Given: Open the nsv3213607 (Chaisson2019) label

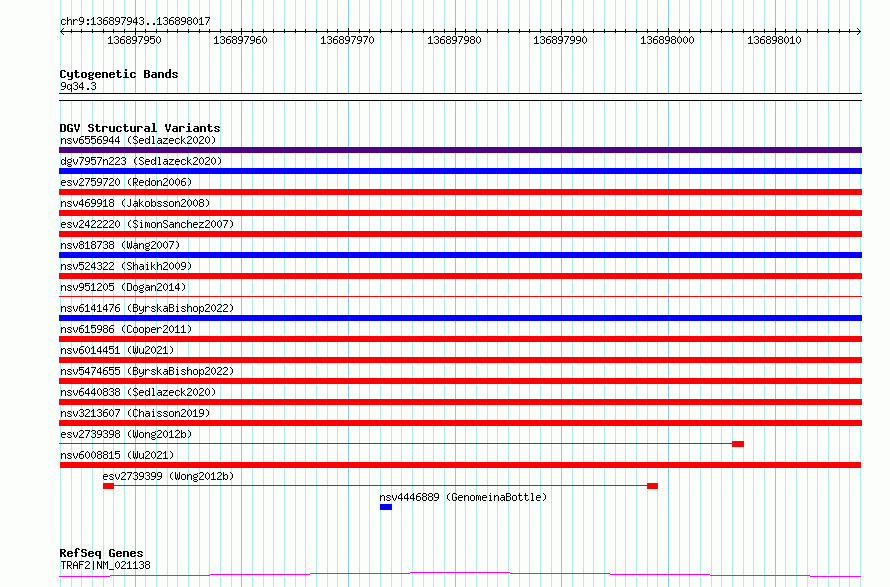Looking at the screenshot, I should (x=135, y=413).
